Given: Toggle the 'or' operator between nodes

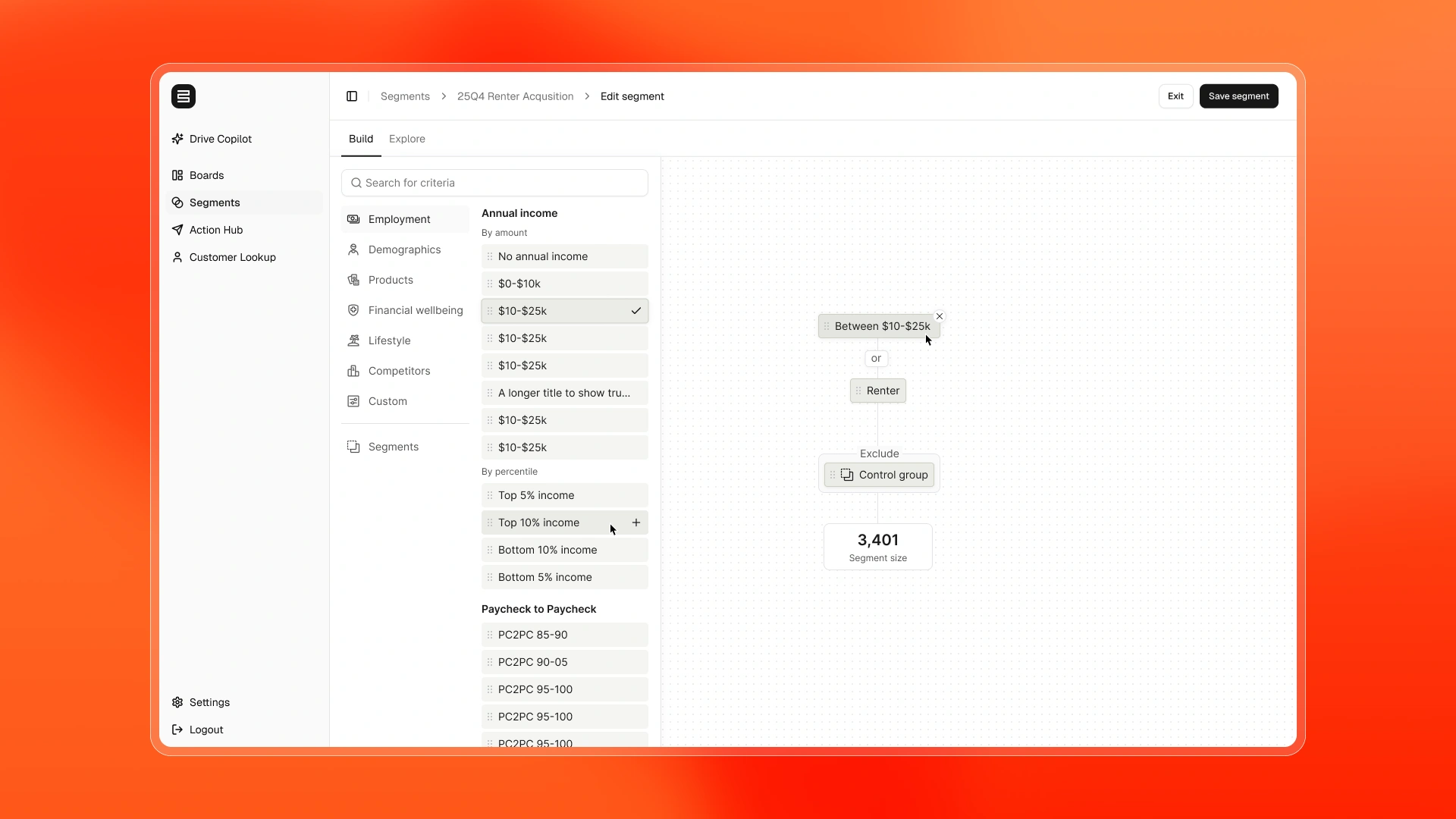Looking at the screenshot, I should [x=876, y=359].
